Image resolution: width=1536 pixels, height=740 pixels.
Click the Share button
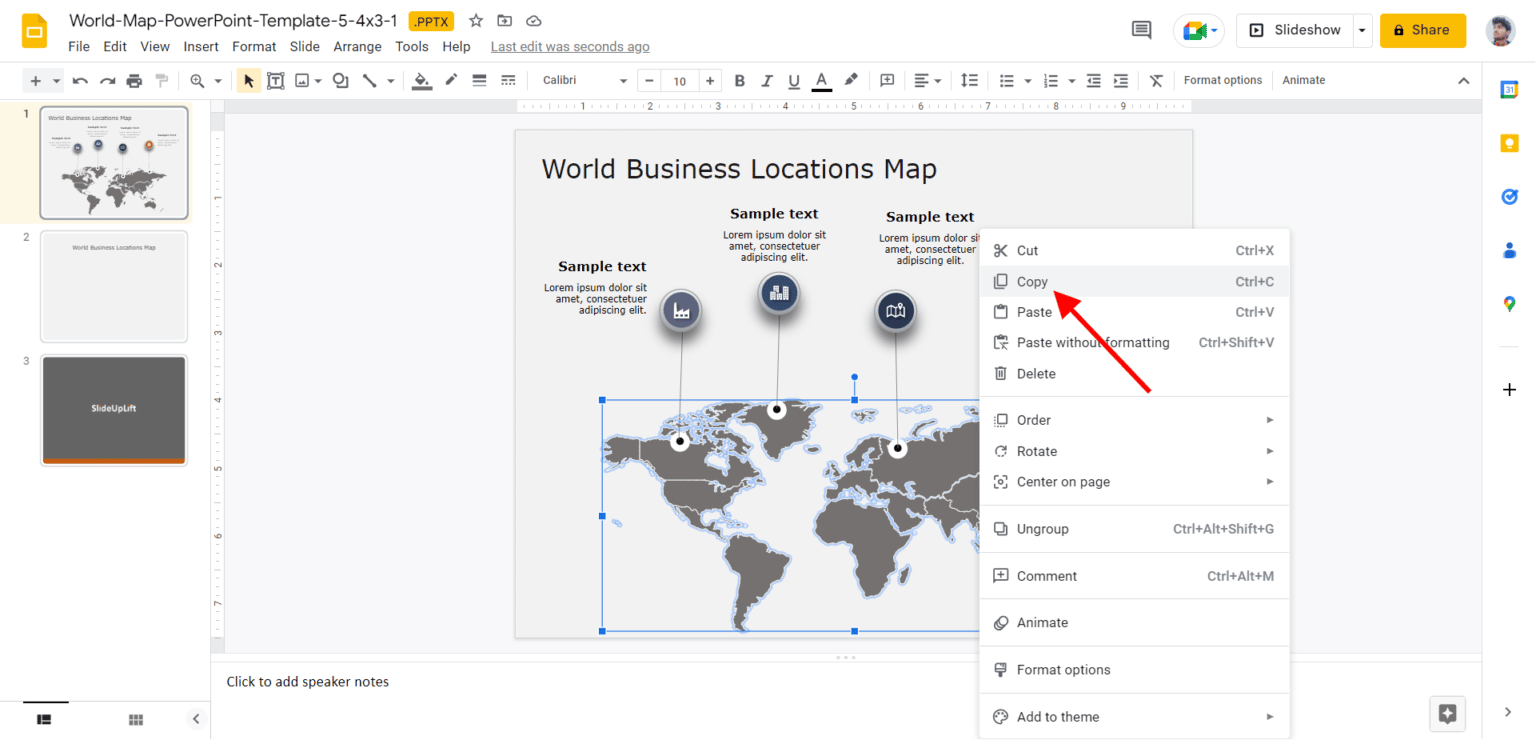1422,30
